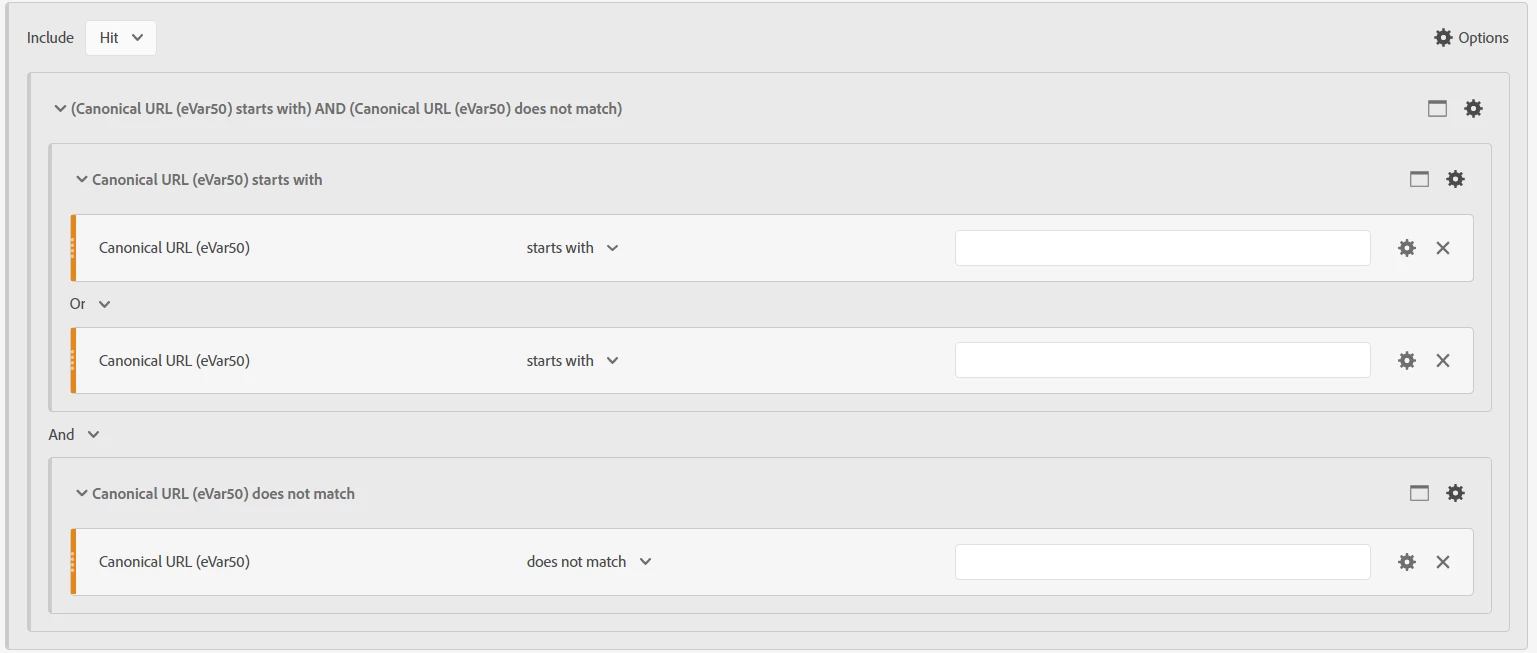Click the 'does not match' value input field
This screenshot has height=653, width=1537.
point(1162,562)
